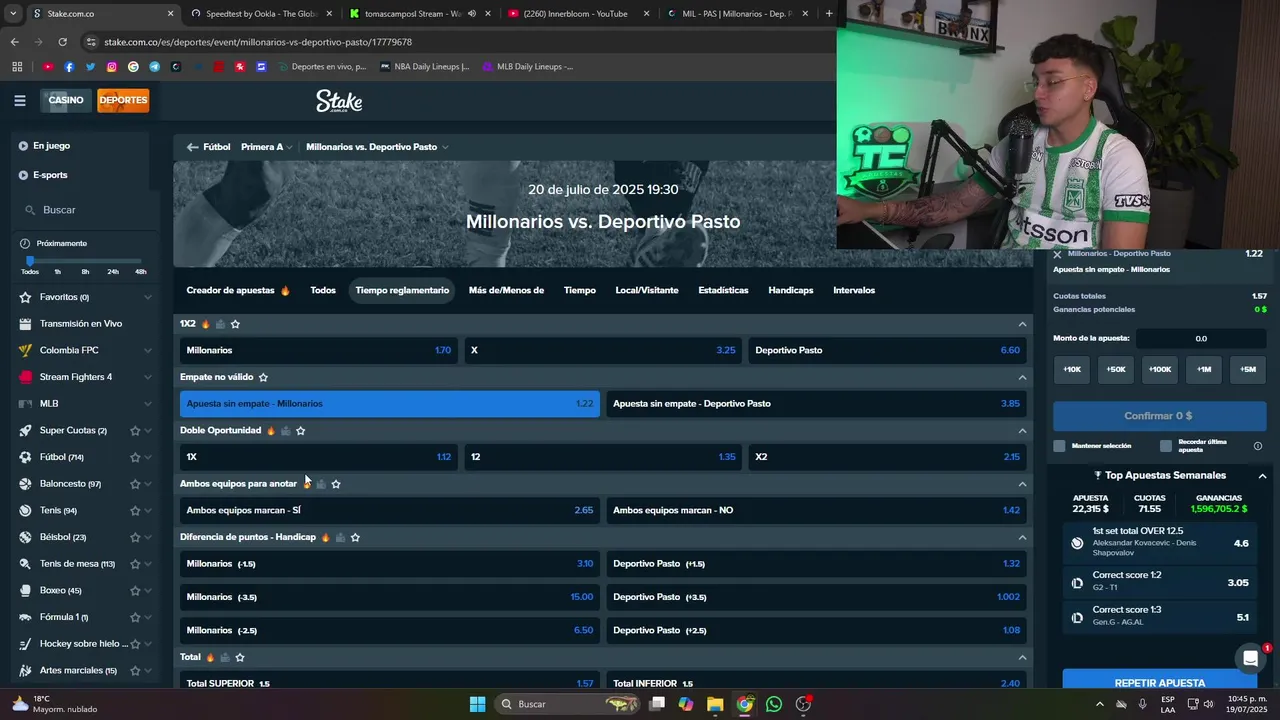Select the Deportivo Pasto 6.60 odds
Screen dimensions: 1280x720
point(887,350)
